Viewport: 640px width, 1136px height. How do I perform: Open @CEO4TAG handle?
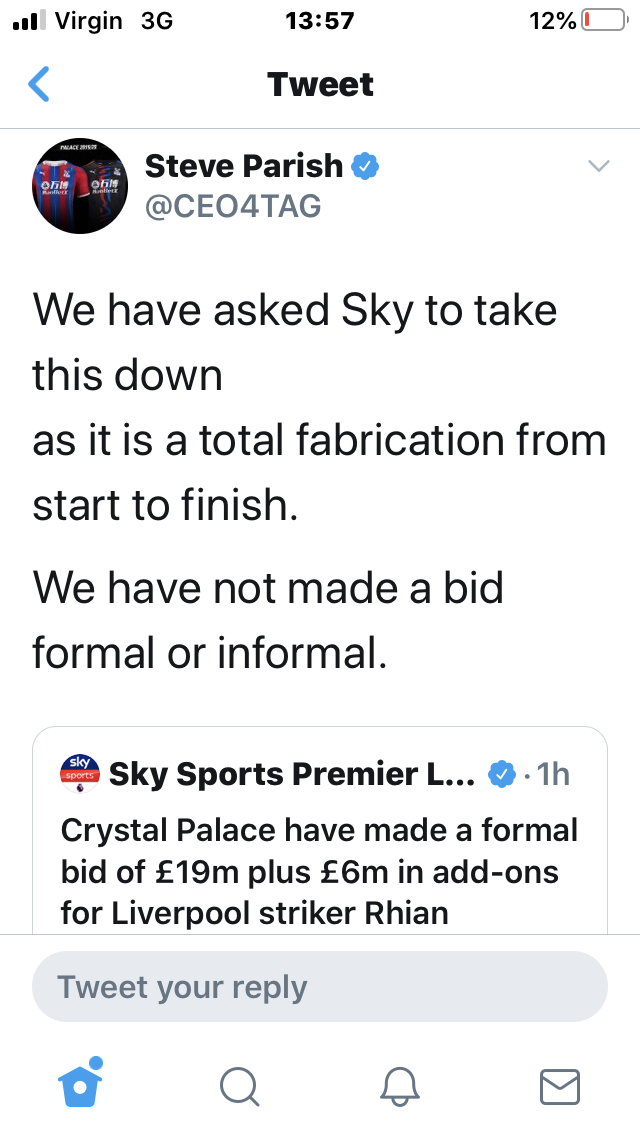tap(233, 206)
